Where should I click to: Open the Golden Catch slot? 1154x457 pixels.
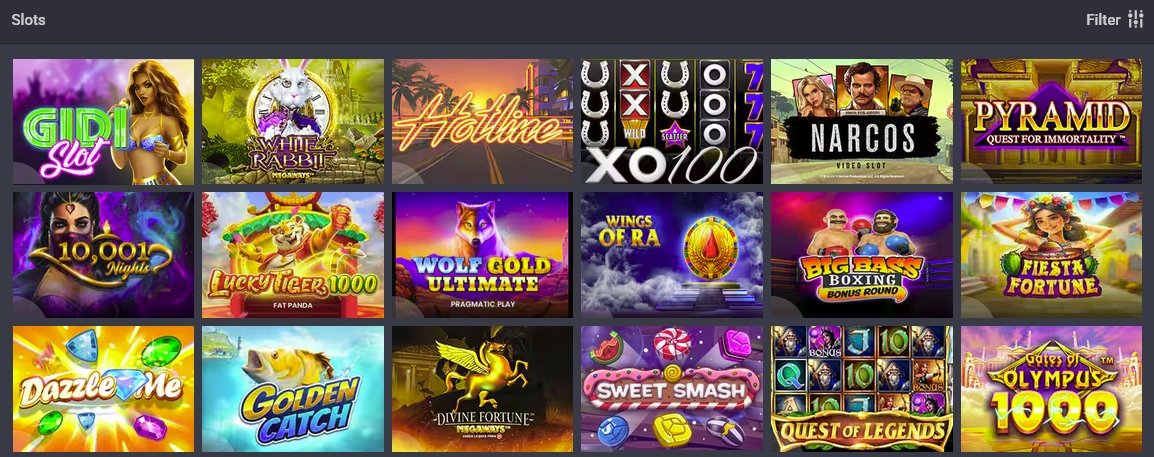click(293, 389)
